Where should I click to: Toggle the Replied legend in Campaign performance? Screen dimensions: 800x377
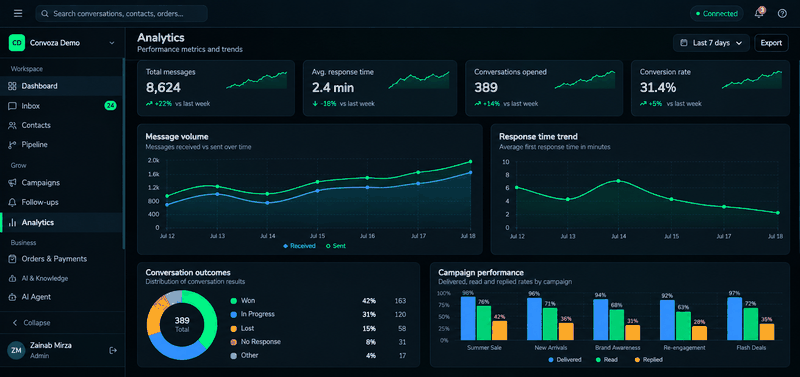click(648, 360)
